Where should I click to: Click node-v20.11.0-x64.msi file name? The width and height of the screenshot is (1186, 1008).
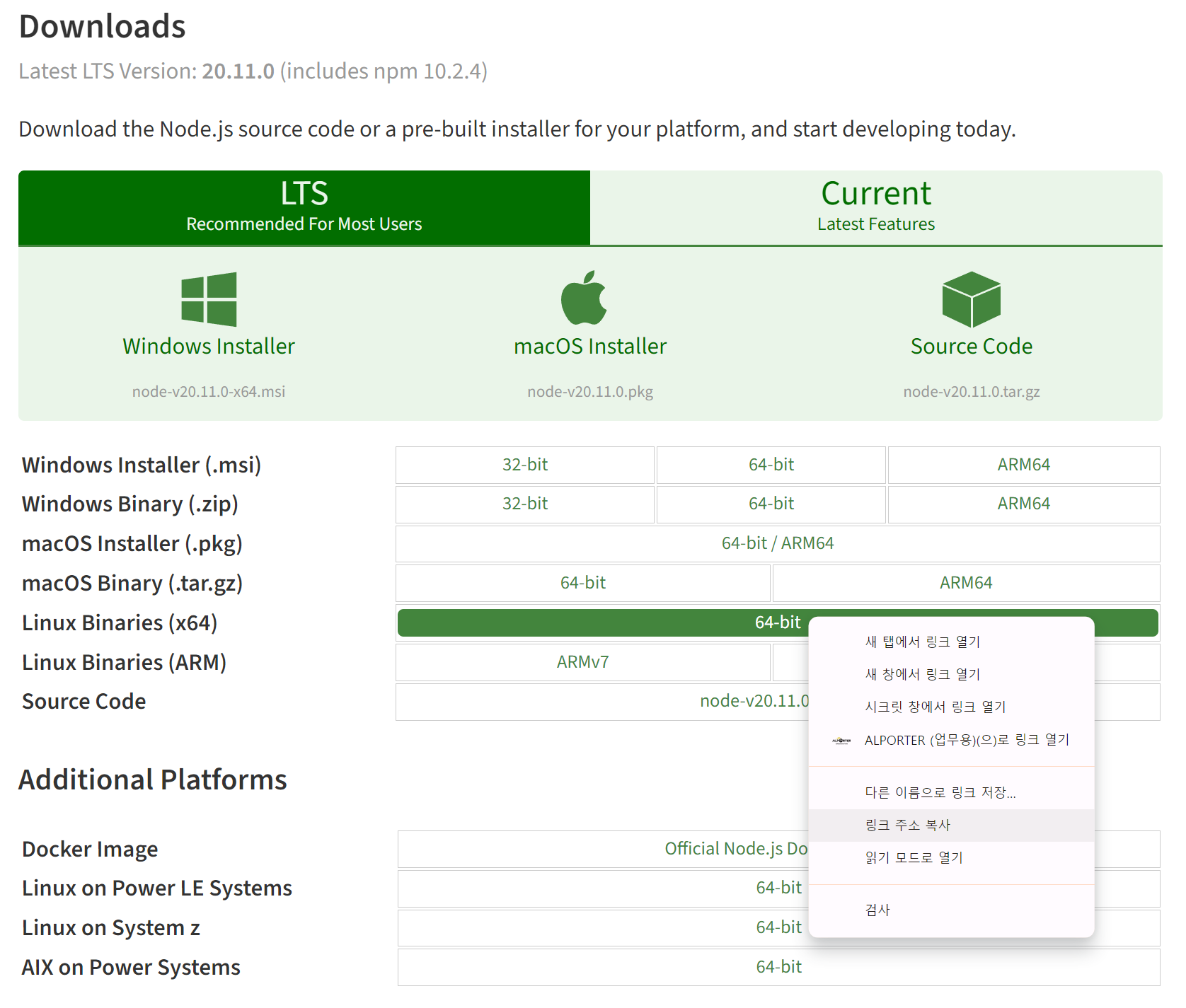point(209,391)
